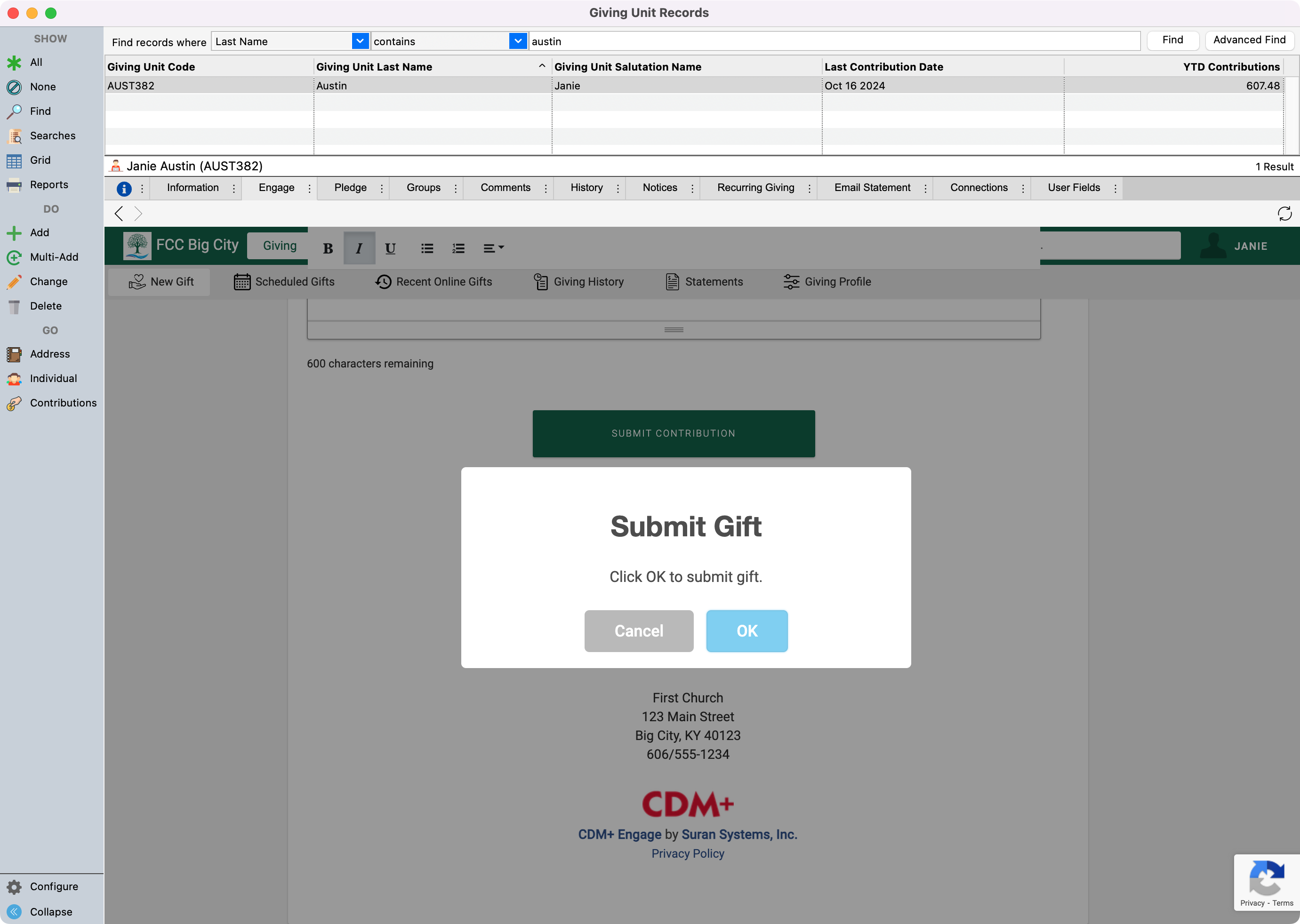Open the contains operator dropdown
This screenshot has width=1300, height=924.
point(517,41)
